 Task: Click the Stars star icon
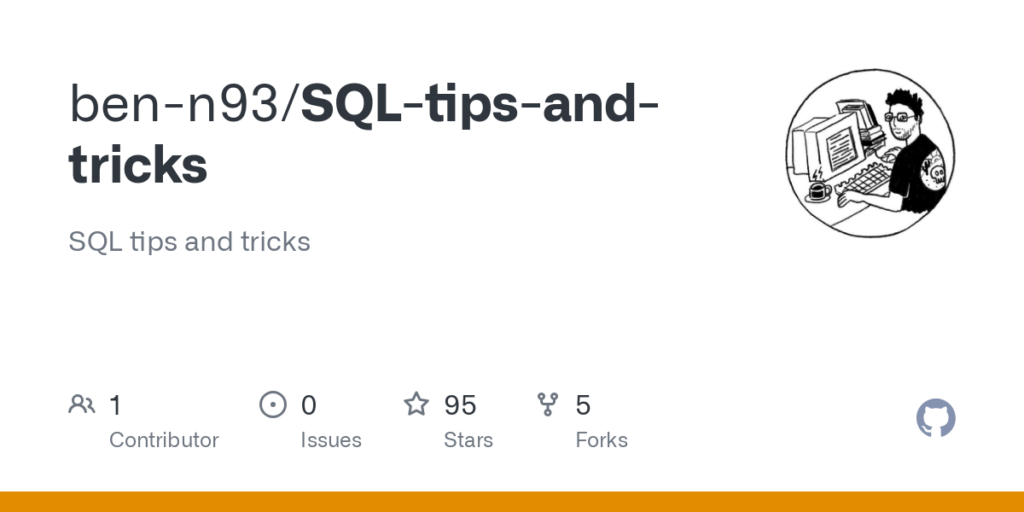point(416,405)
